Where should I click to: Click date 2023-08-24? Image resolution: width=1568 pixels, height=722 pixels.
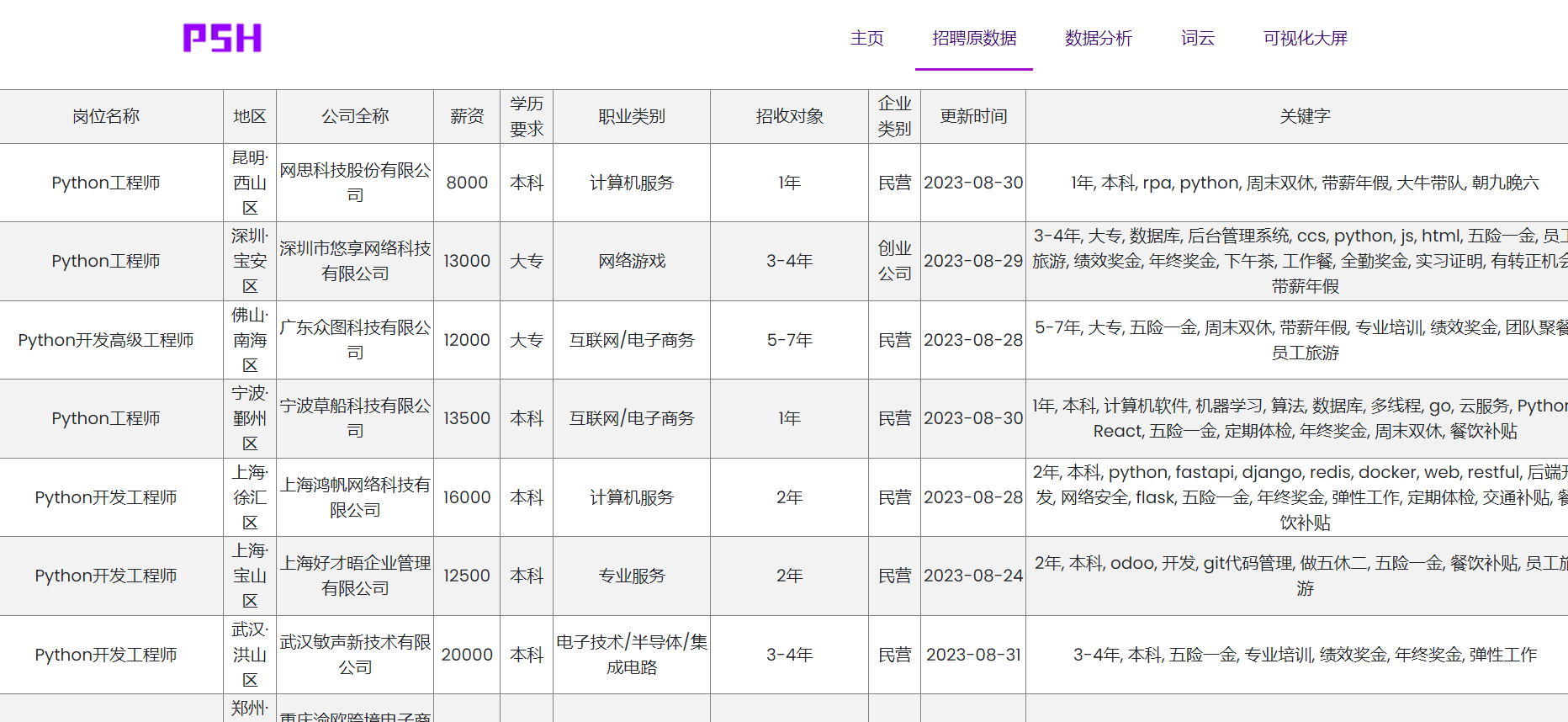(973, 576)
